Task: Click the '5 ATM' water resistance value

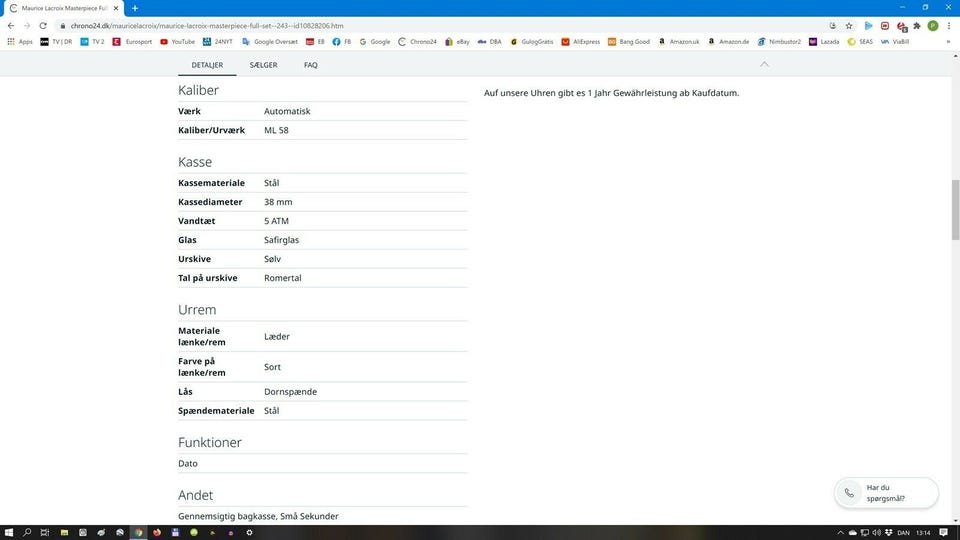Action: [276, 221]
